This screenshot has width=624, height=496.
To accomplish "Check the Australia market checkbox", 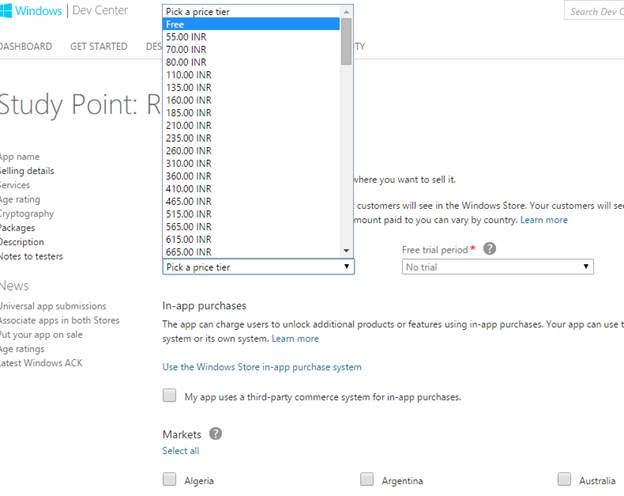I will pyautogui.click(x=564, y=480).
